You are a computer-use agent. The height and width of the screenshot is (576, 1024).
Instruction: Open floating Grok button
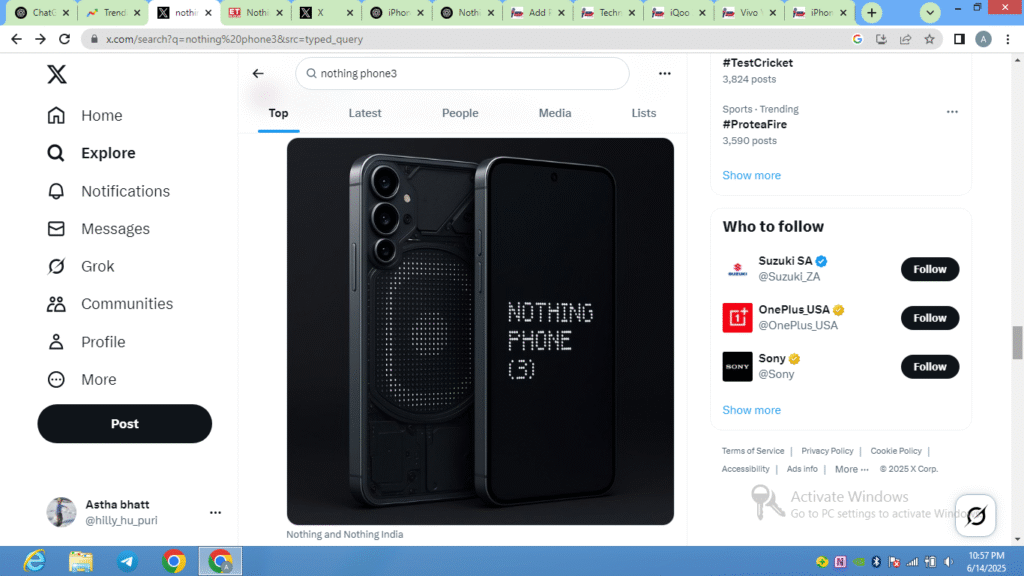pos(976,515)
